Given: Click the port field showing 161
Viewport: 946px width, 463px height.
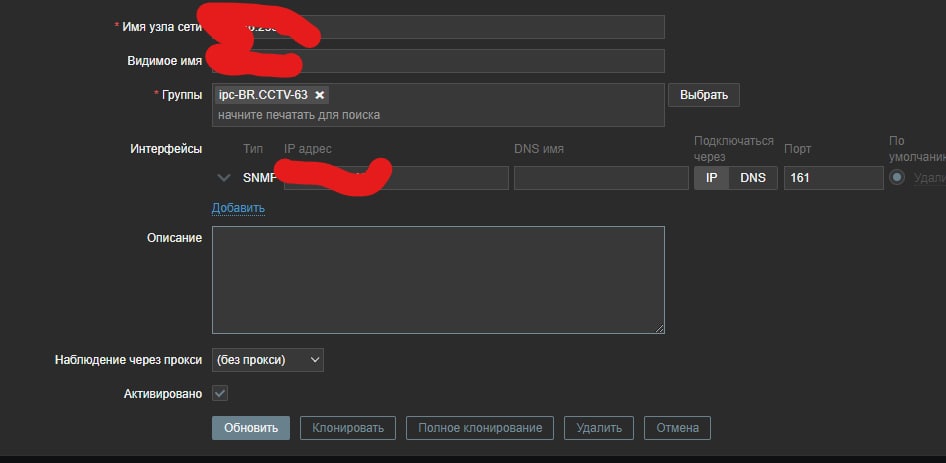Looking at the screenshot, I should [834, 178].
